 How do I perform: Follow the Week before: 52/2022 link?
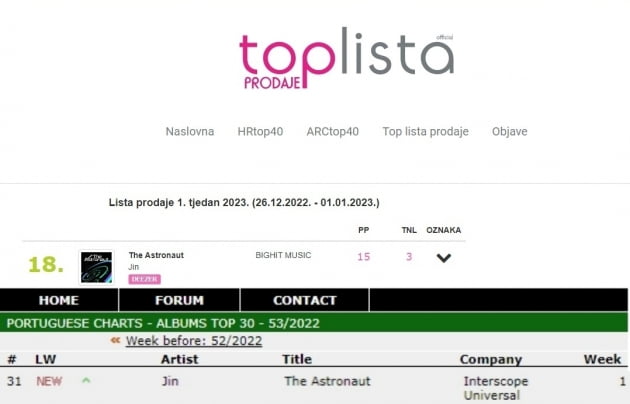[194, 341]
